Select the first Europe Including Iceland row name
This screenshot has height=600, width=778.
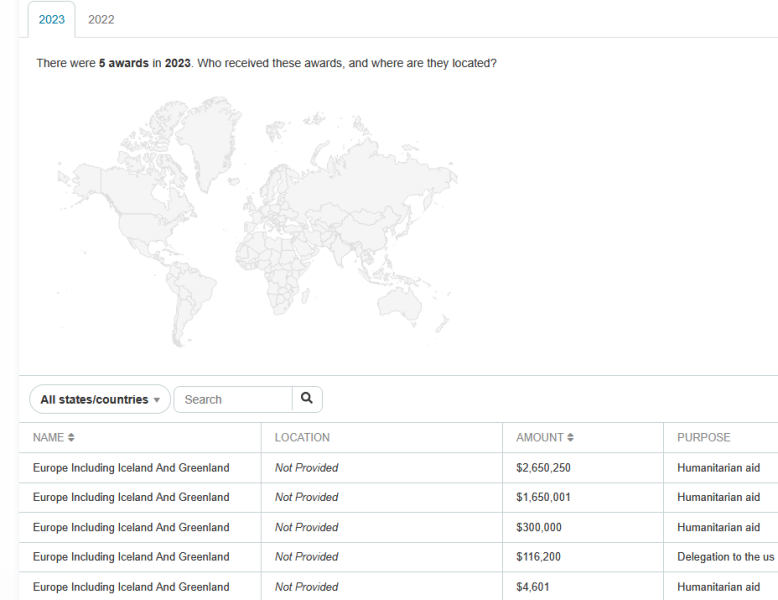(131, 468)
